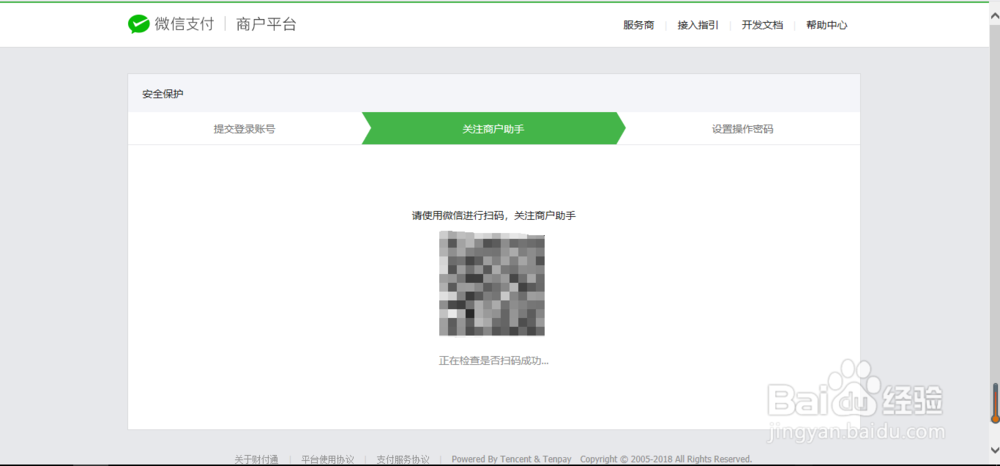Click 商户平台 header title
The width and height of the screenshot is (1000, 466).
click(x=266, y=25)
